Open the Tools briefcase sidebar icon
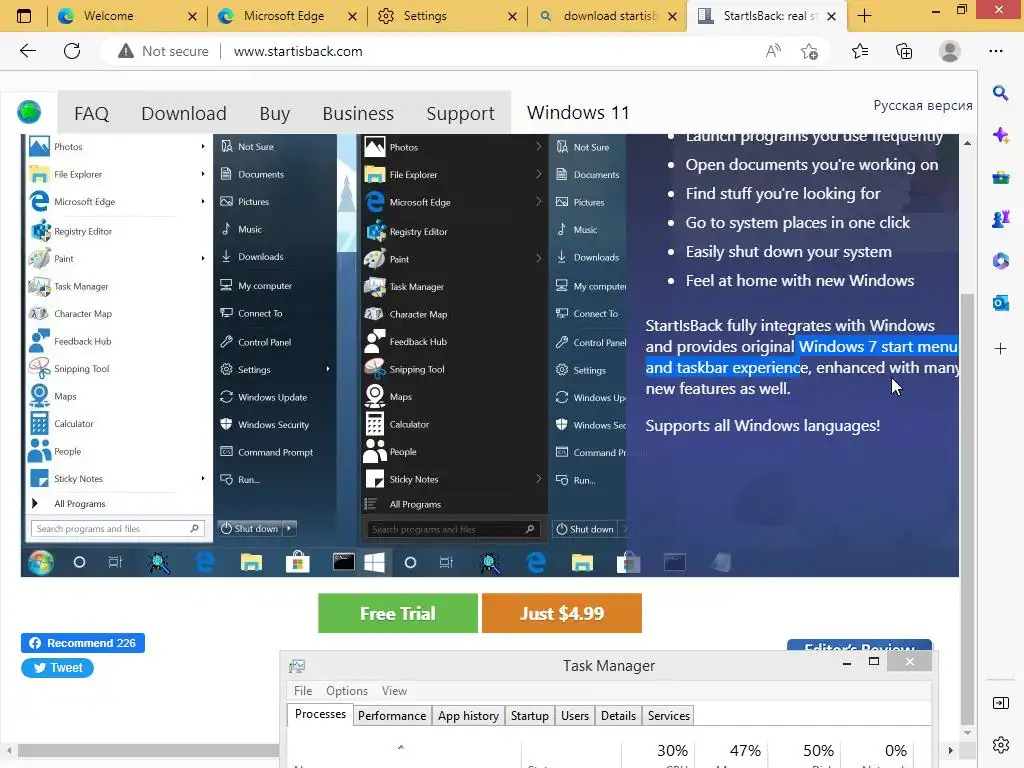Screen dimensions: 1024x768 [x=1000, y=177]
